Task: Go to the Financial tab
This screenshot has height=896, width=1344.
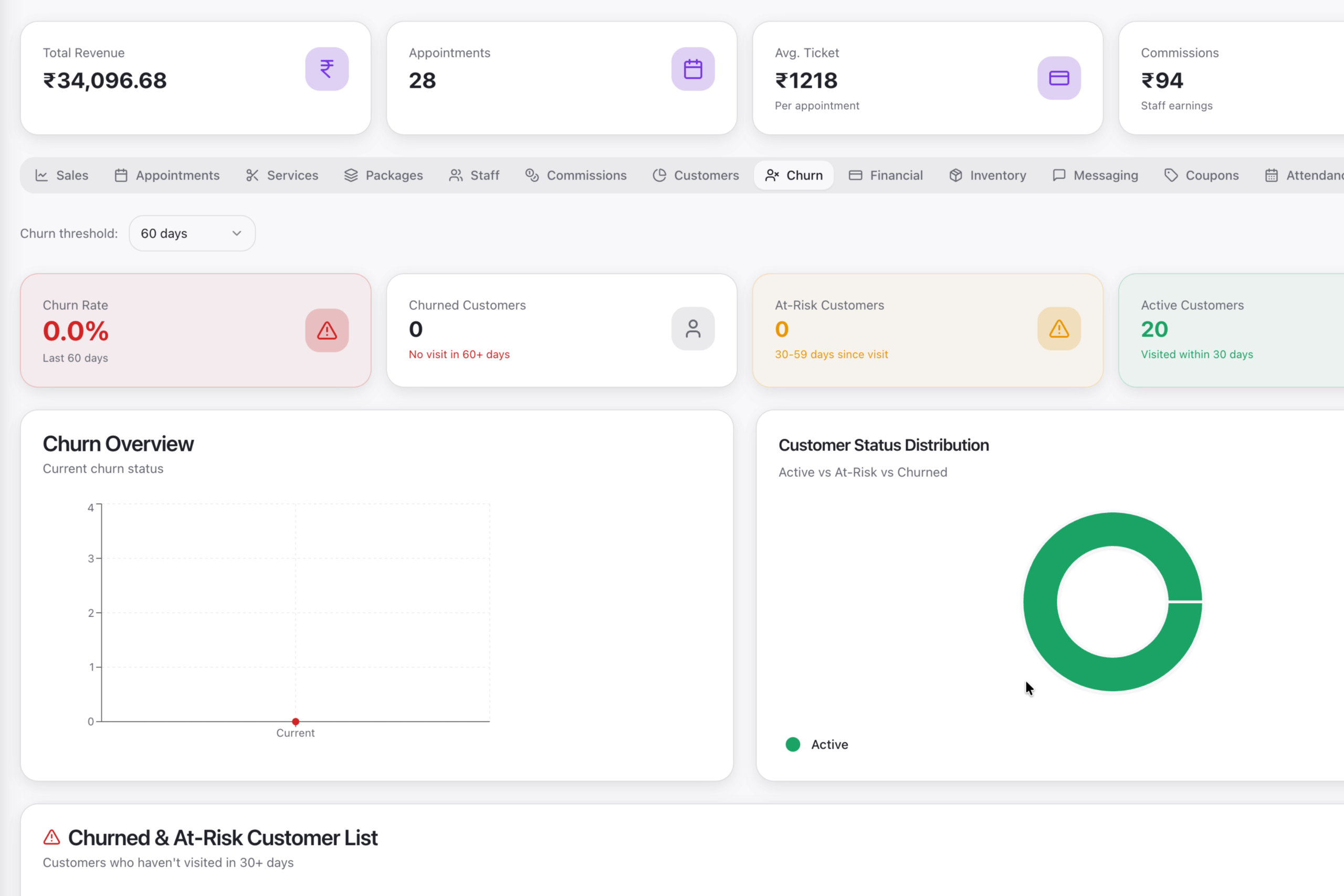Action: (885, 175)
